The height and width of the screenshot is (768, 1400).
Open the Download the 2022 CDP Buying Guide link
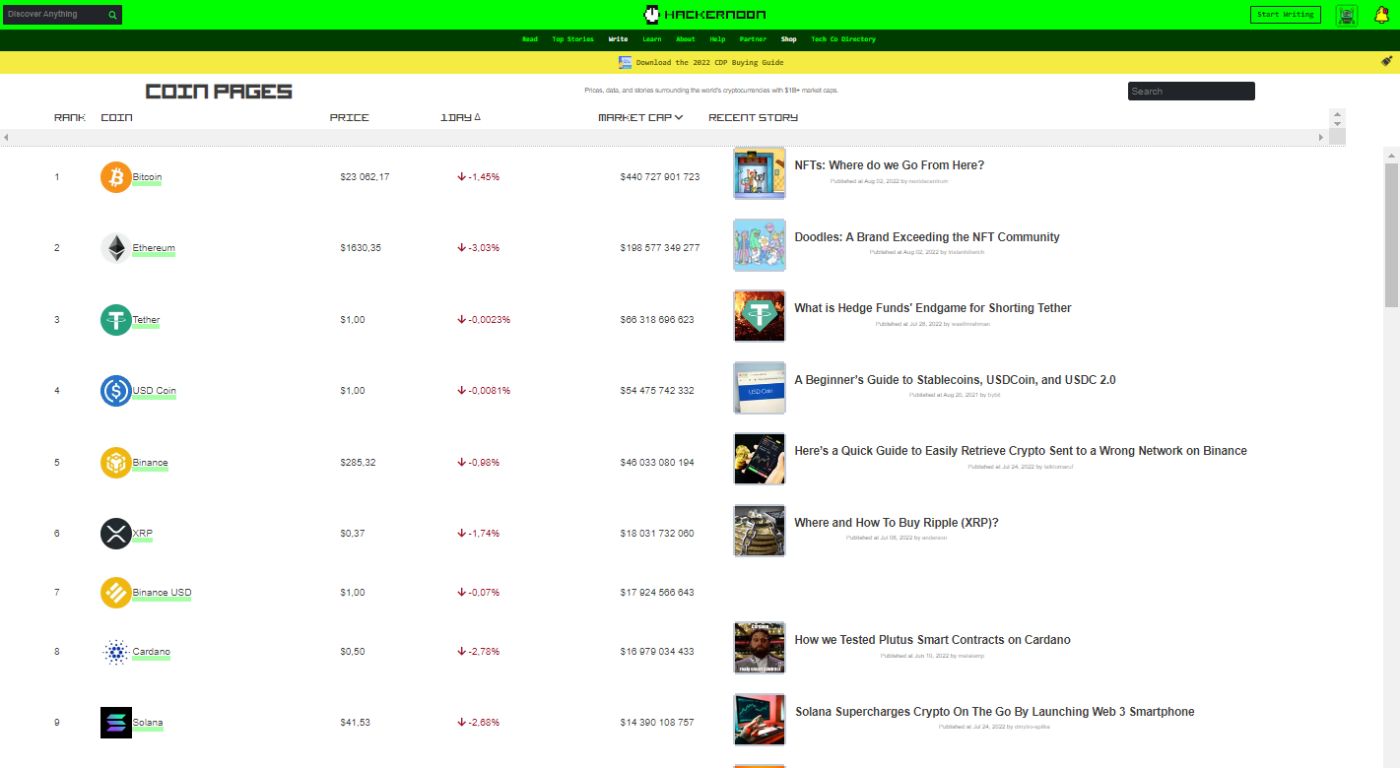pos(710,62)
